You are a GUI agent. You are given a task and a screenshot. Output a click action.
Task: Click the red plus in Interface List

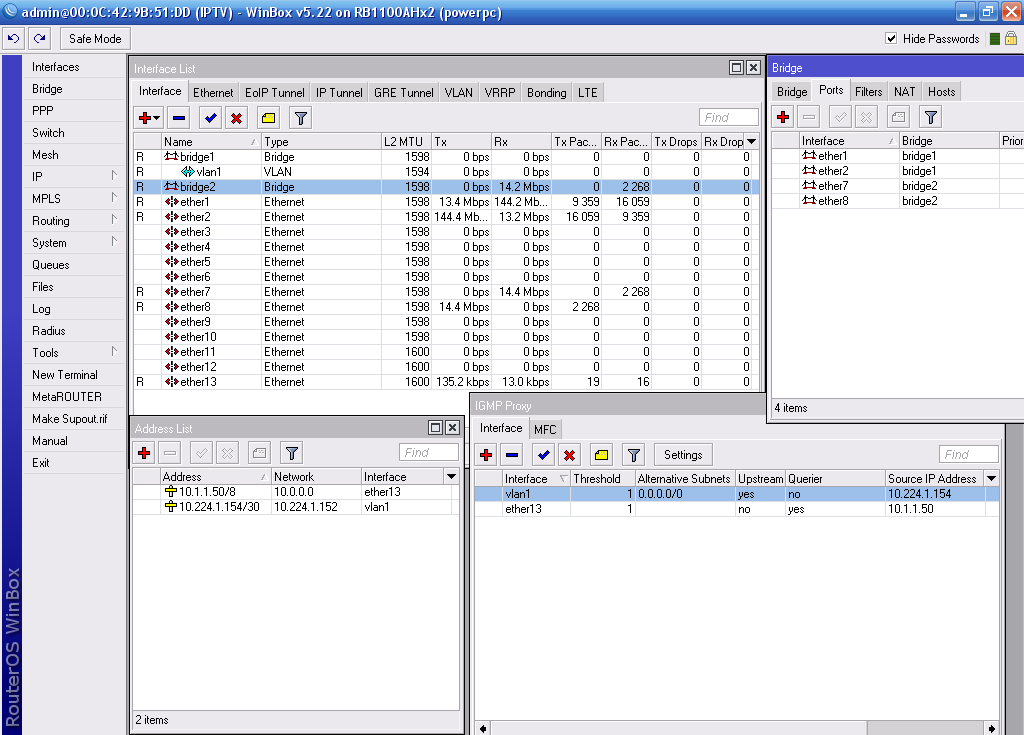[145, 118]
